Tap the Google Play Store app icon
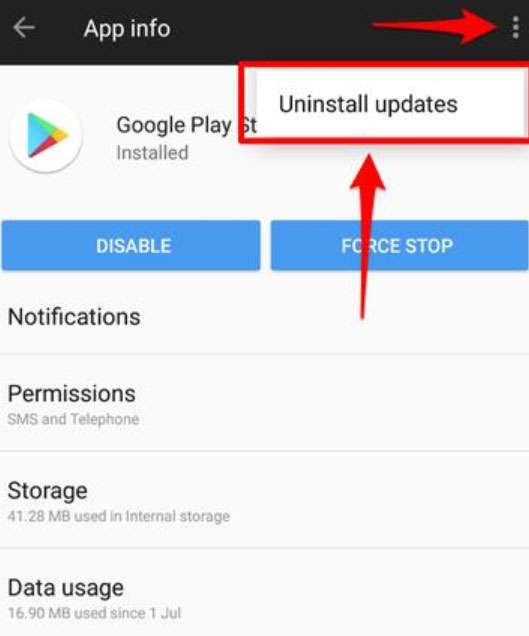The height and width of the screenshot is (636, 529). tap(45, 135)
